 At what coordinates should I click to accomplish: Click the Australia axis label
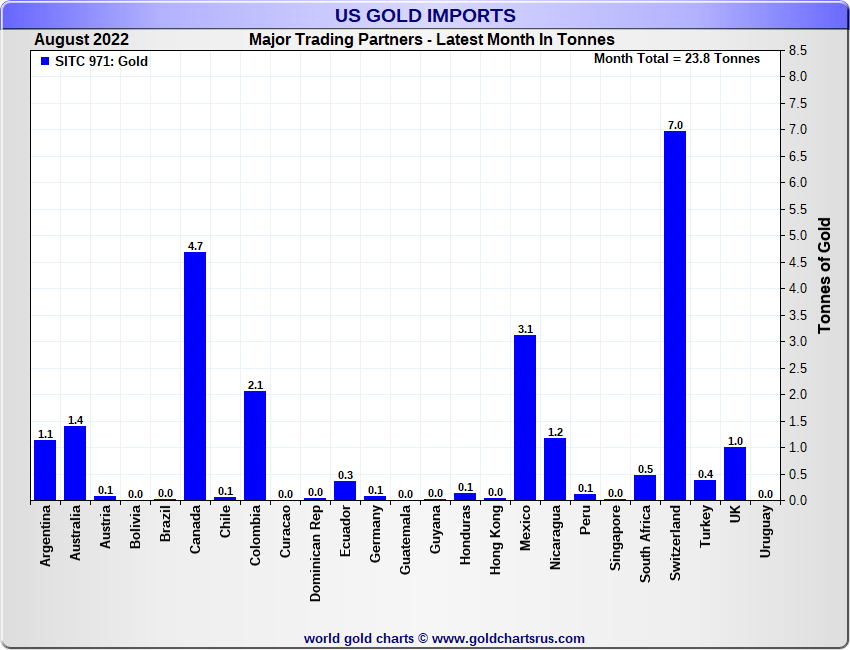[75, 532]
